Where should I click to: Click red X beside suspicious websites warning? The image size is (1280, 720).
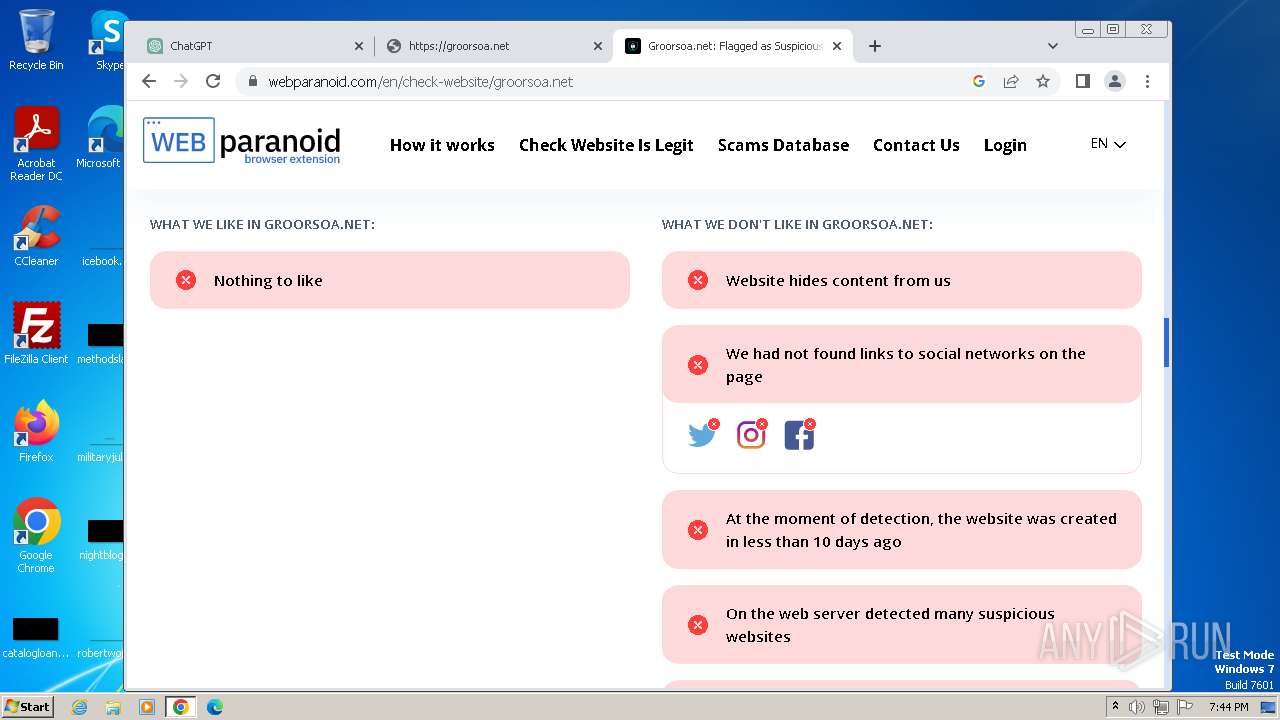coord(698,625)
